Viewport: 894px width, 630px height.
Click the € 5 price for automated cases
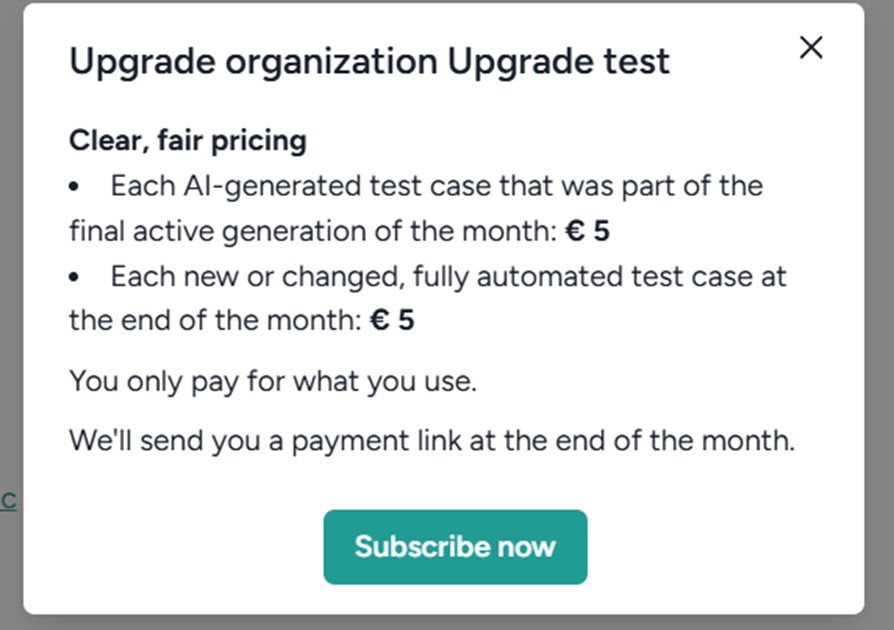click(391, 321)
